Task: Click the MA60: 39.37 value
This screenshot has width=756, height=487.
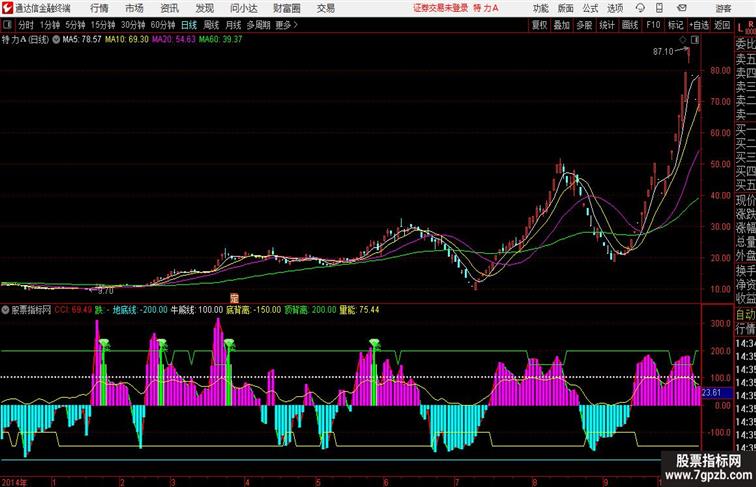Action: coord(220,40)
